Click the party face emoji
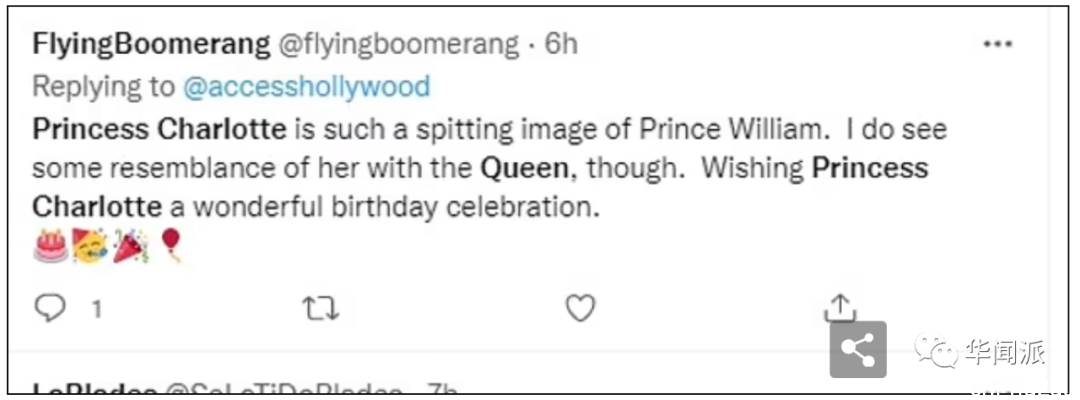 pyautogui.click(x=90, y=246)
